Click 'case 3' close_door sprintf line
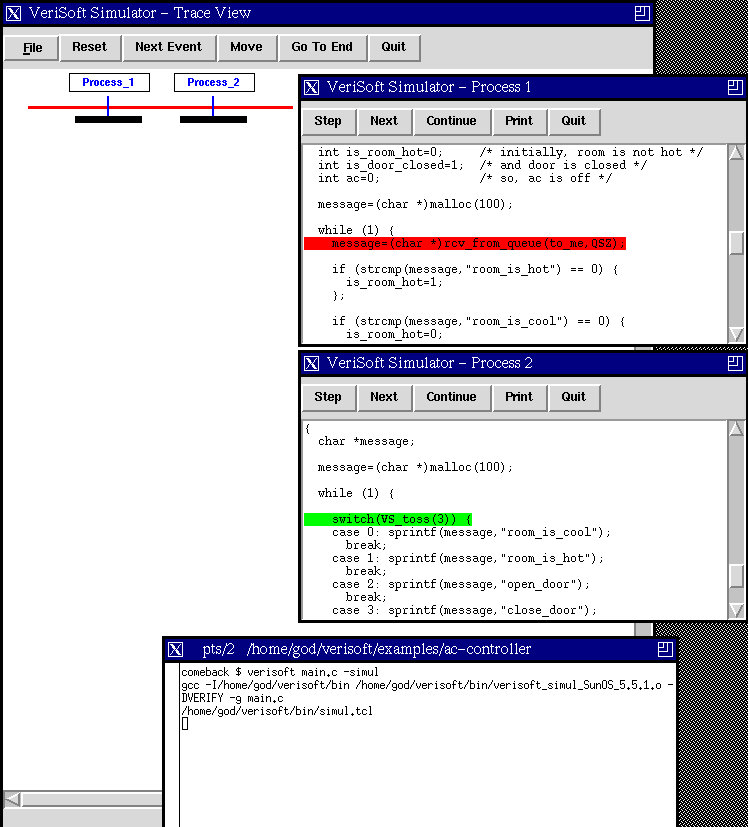Viewport: 748px width, 827px height. [465, 610]
